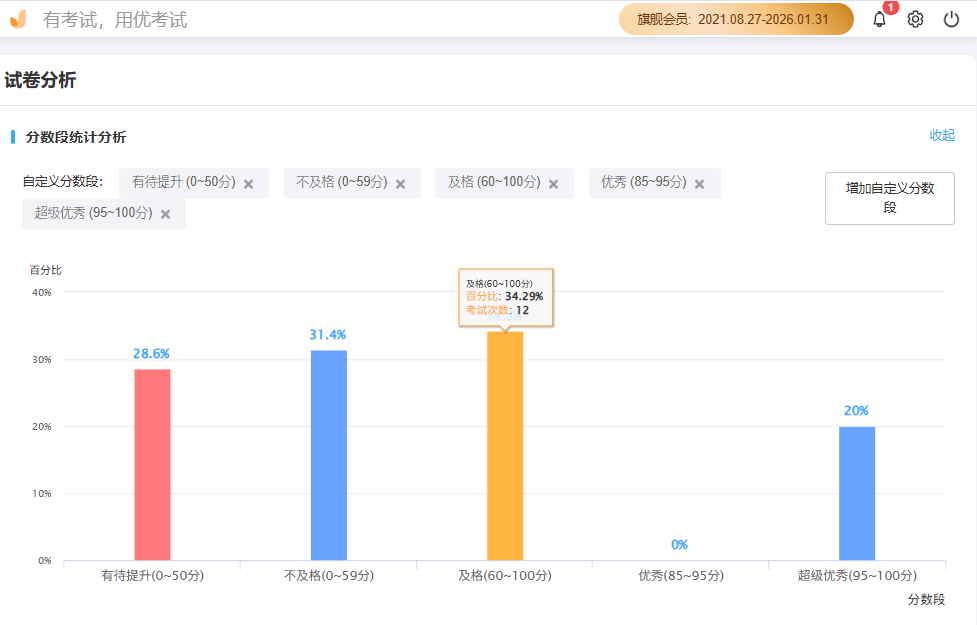Remove the 有待提升 (0~50分) tag
Image resolution: width=977 pixels, height=625 pixels.
(x=249, y=184)
